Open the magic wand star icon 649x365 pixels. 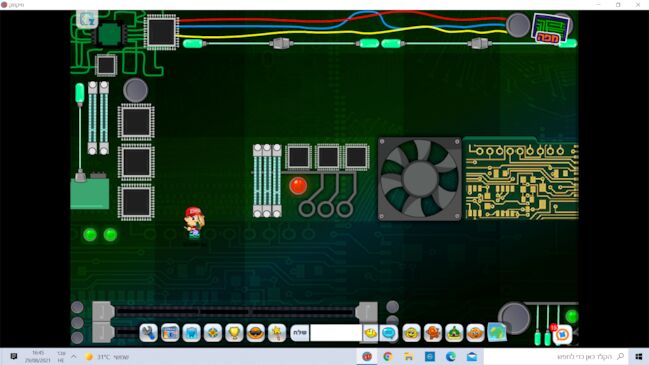(277, 333)
